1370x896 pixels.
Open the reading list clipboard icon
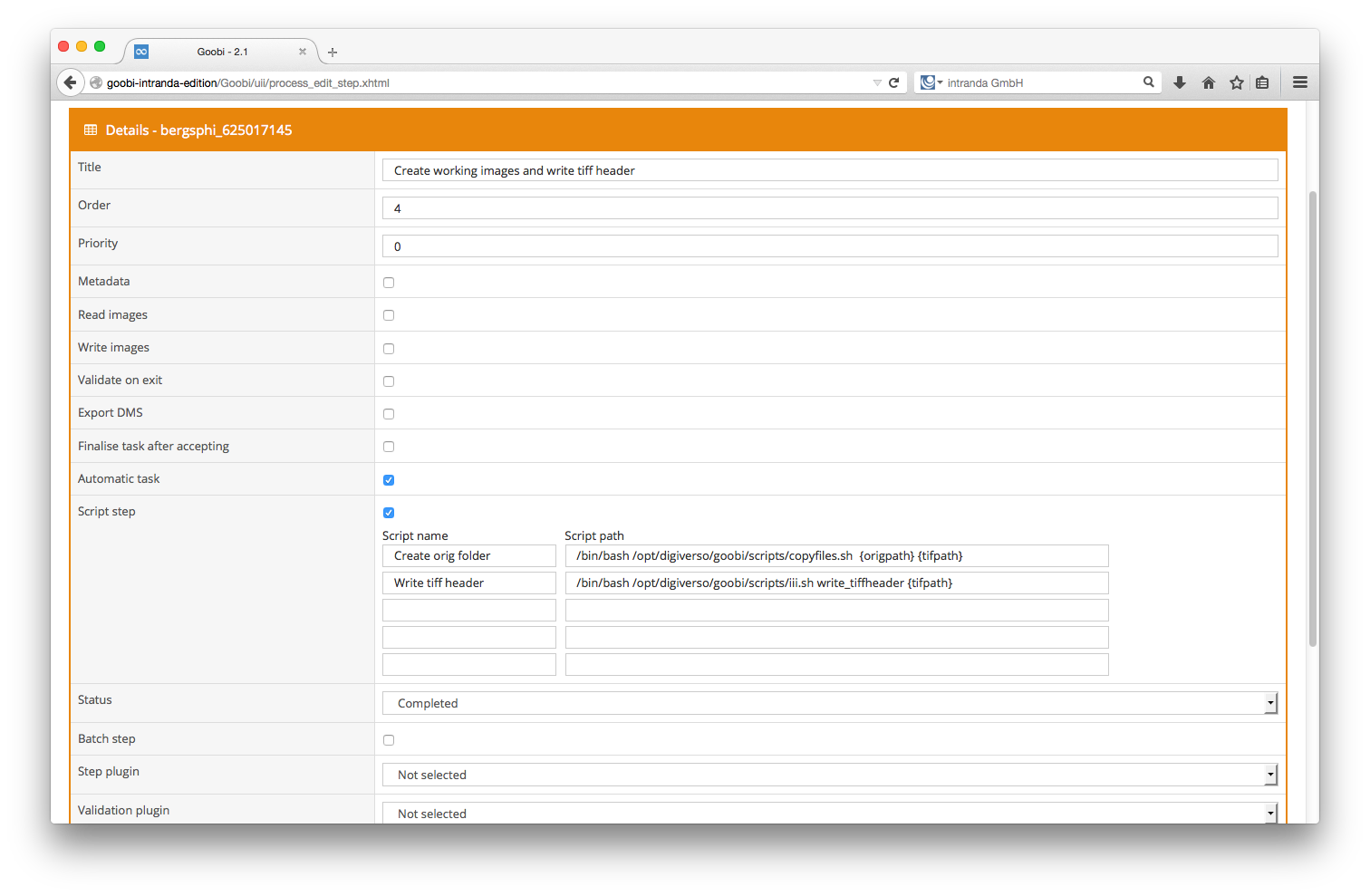coord(1262,82)
